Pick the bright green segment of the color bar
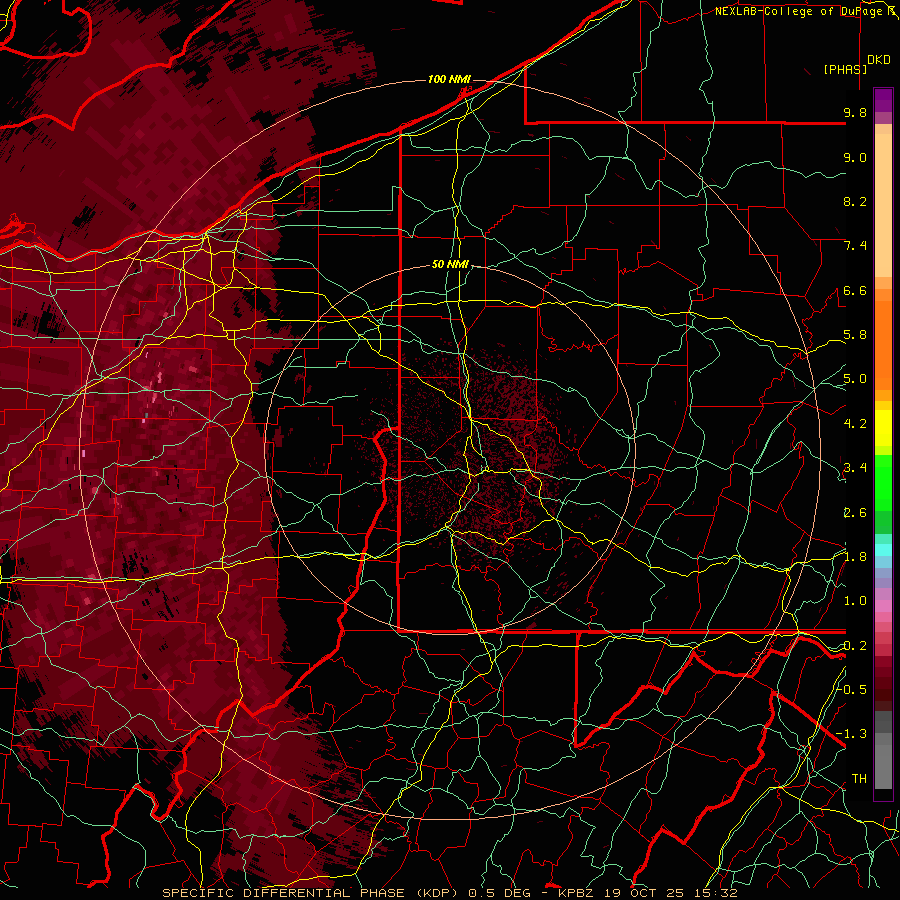900x900 pixels. [x=883, y=485]
